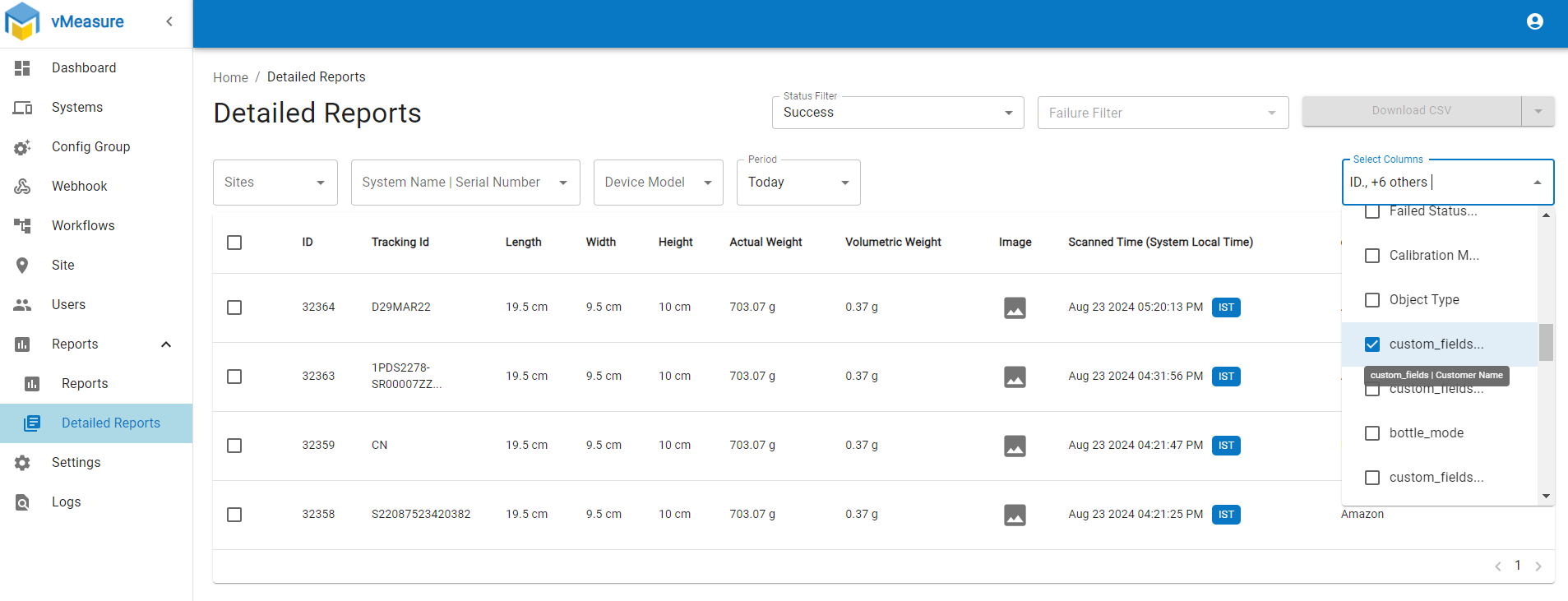
Task: Go to Settings in the sidebar
Action: click(x=76, y=463)
